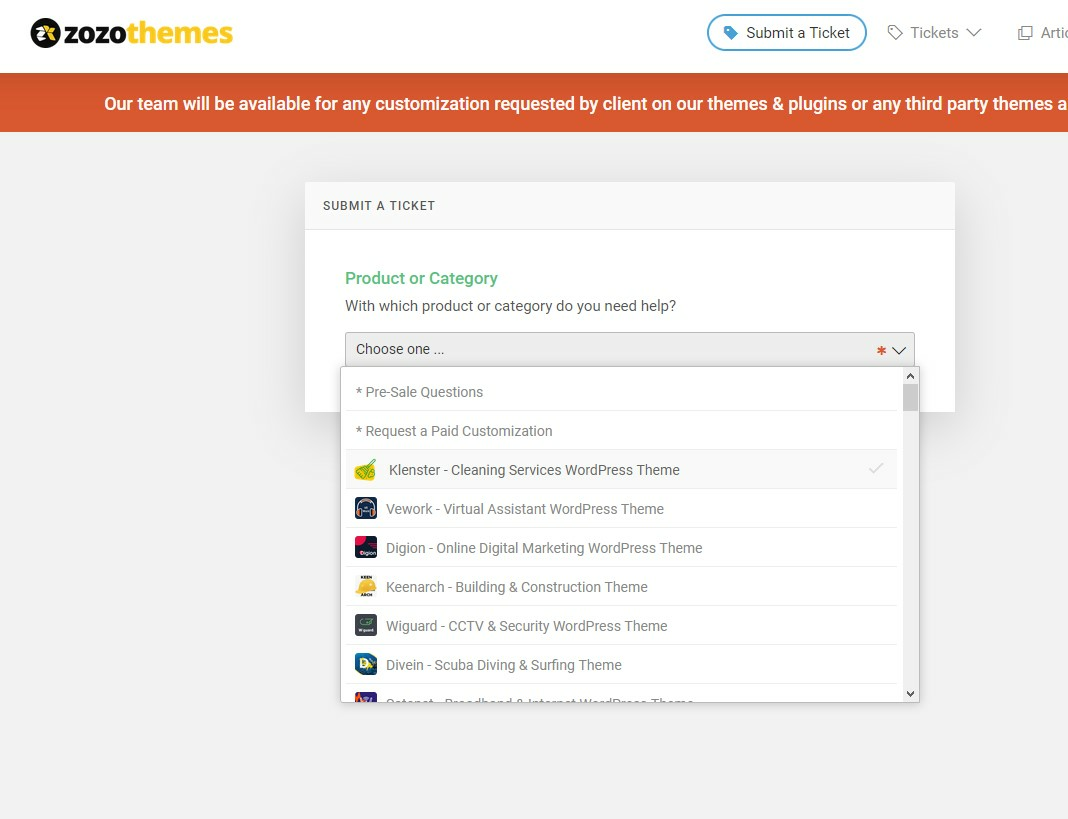Open the Choose one product dropdown
The width and height of the screenshot is (1068, 819).
click(629, 350)
